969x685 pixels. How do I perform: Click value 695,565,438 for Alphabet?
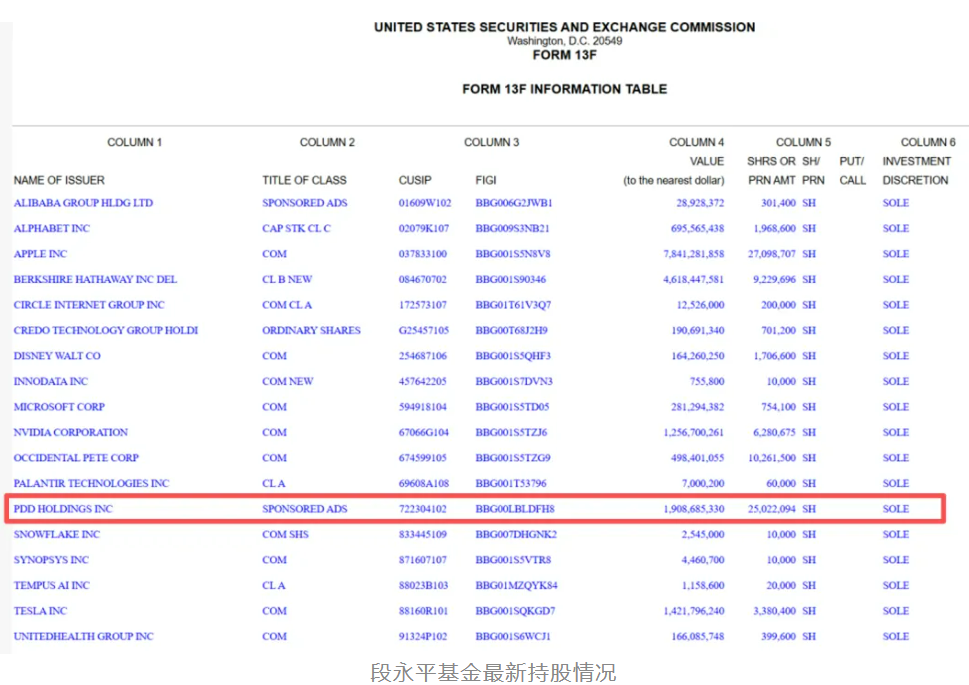[x=697, y=228]
